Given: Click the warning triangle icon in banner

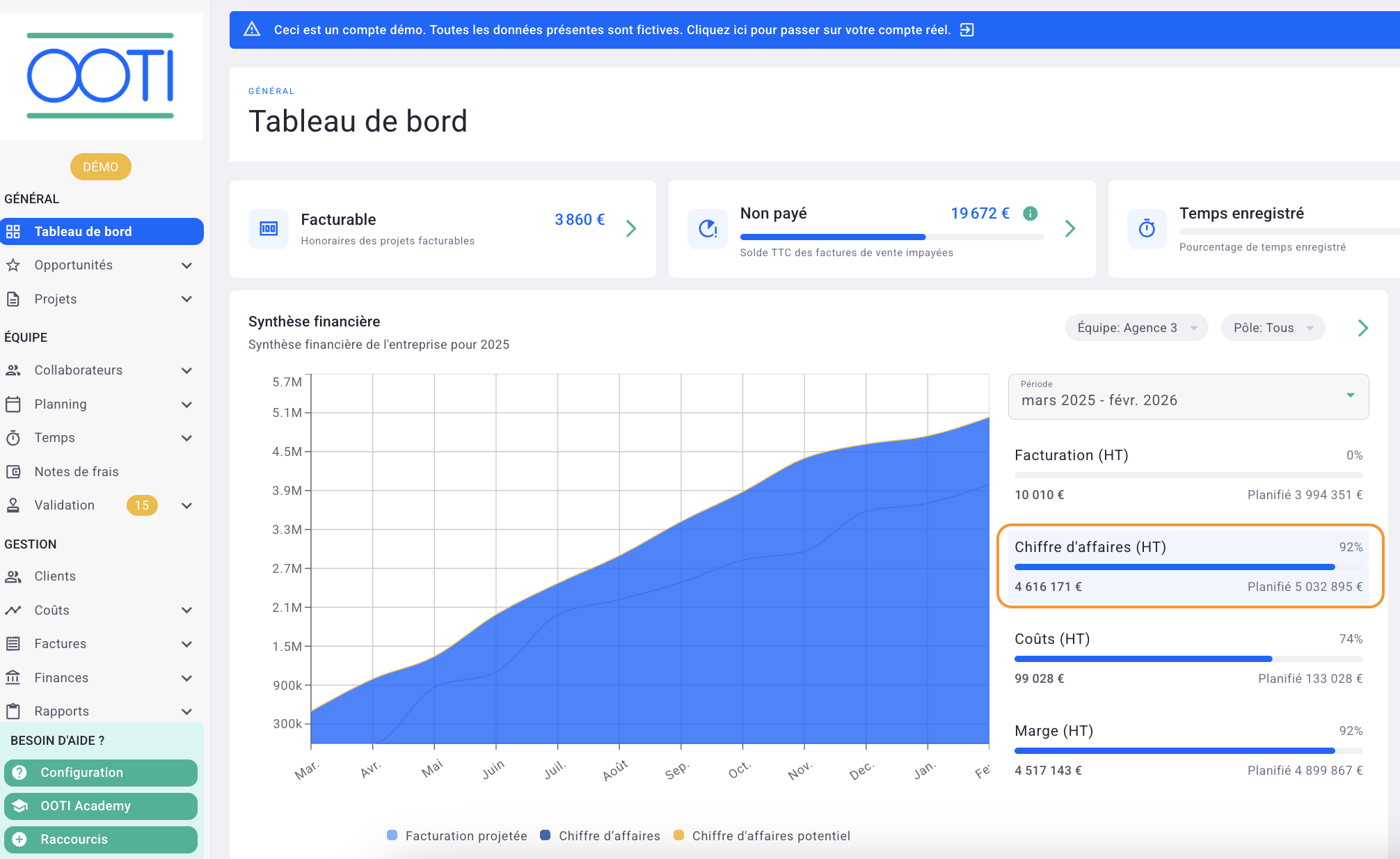Looking at the screenshot, I should point(252,30).
